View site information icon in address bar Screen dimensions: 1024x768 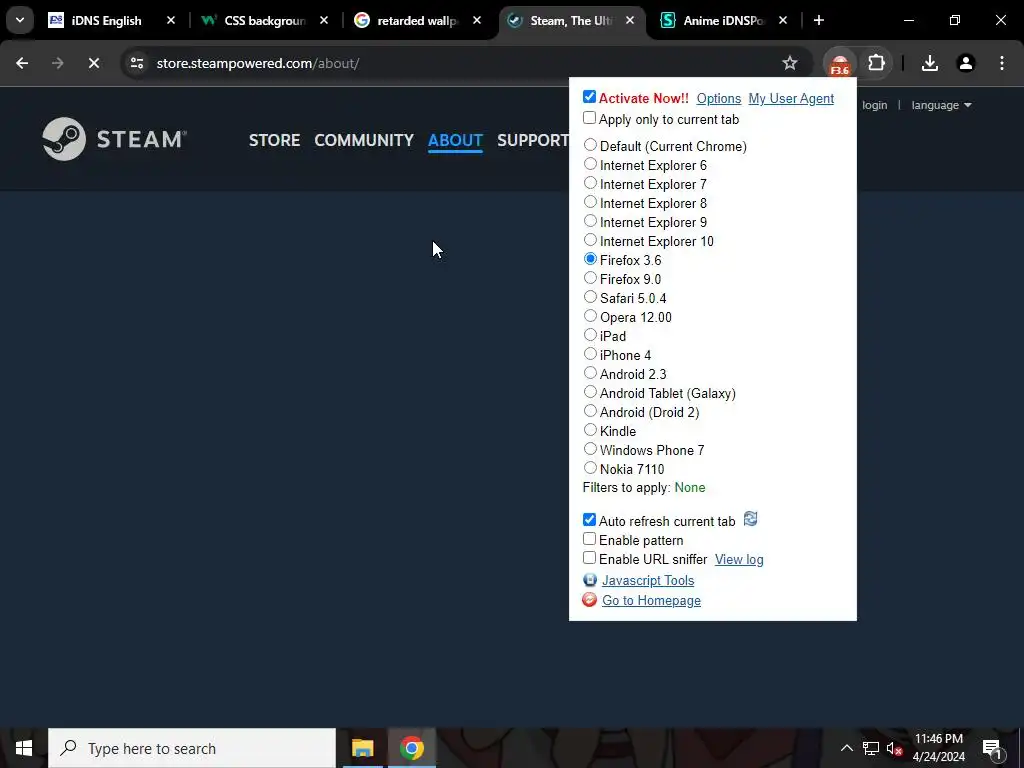coord(136,63)
